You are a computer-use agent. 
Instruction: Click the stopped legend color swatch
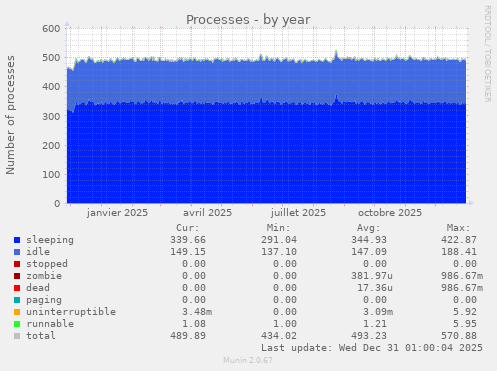pyautogui.click(x=17, y=264)
